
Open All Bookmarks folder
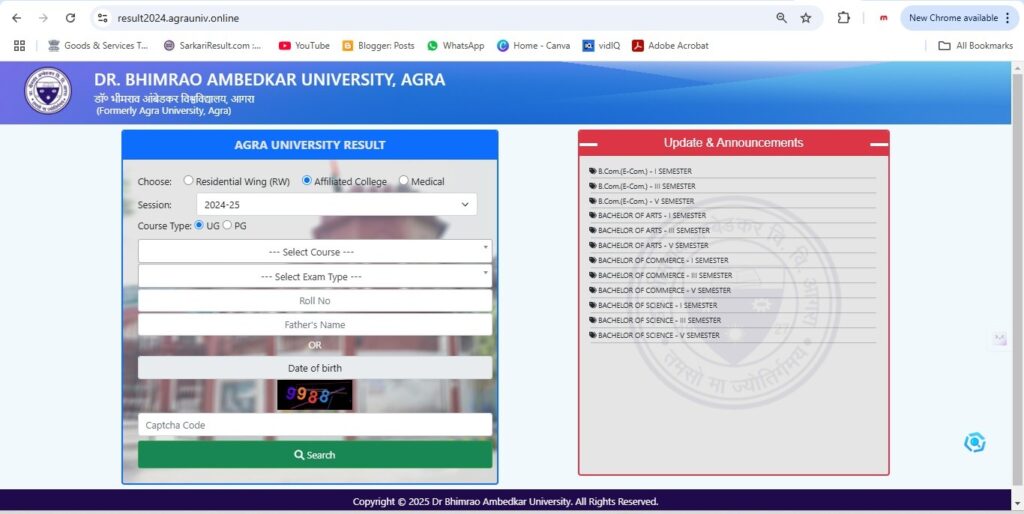tap(976, 46)
